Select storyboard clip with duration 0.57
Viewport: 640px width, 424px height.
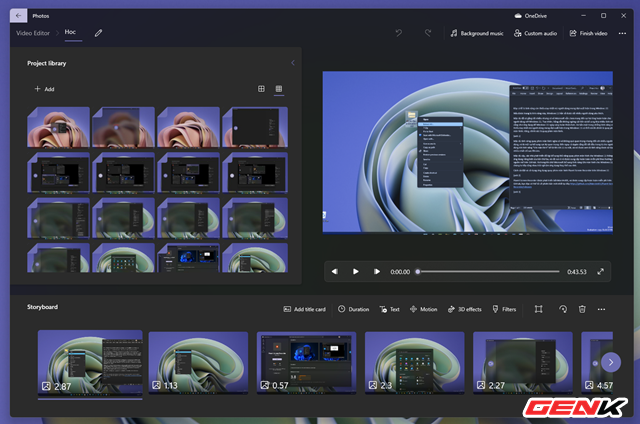[x=307, y=363]
